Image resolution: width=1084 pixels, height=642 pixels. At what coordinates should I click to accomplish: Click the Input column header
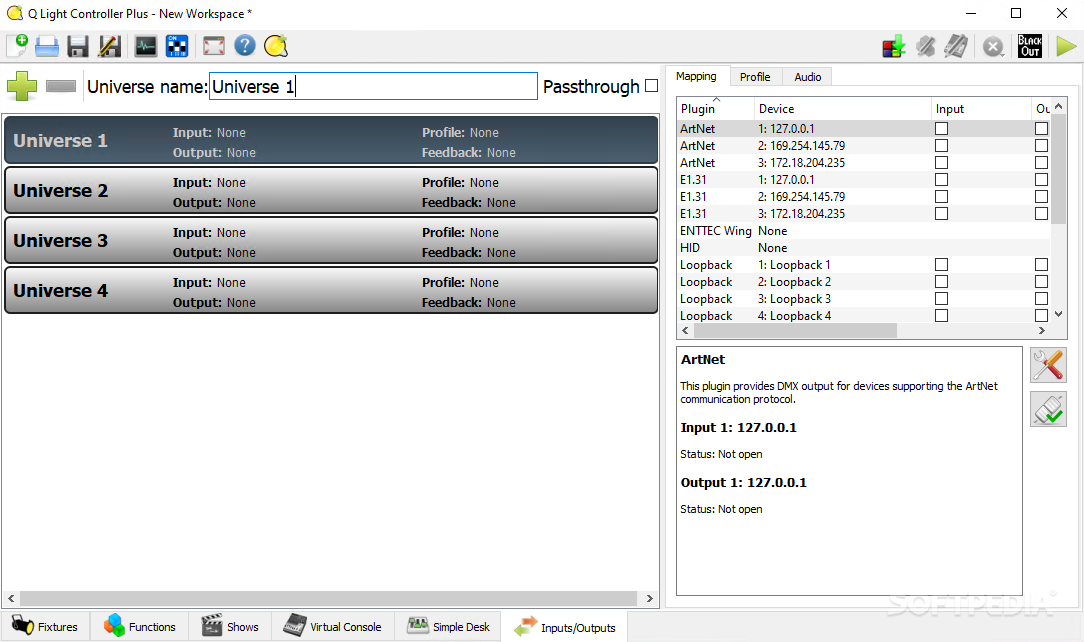tap(981, 108)
